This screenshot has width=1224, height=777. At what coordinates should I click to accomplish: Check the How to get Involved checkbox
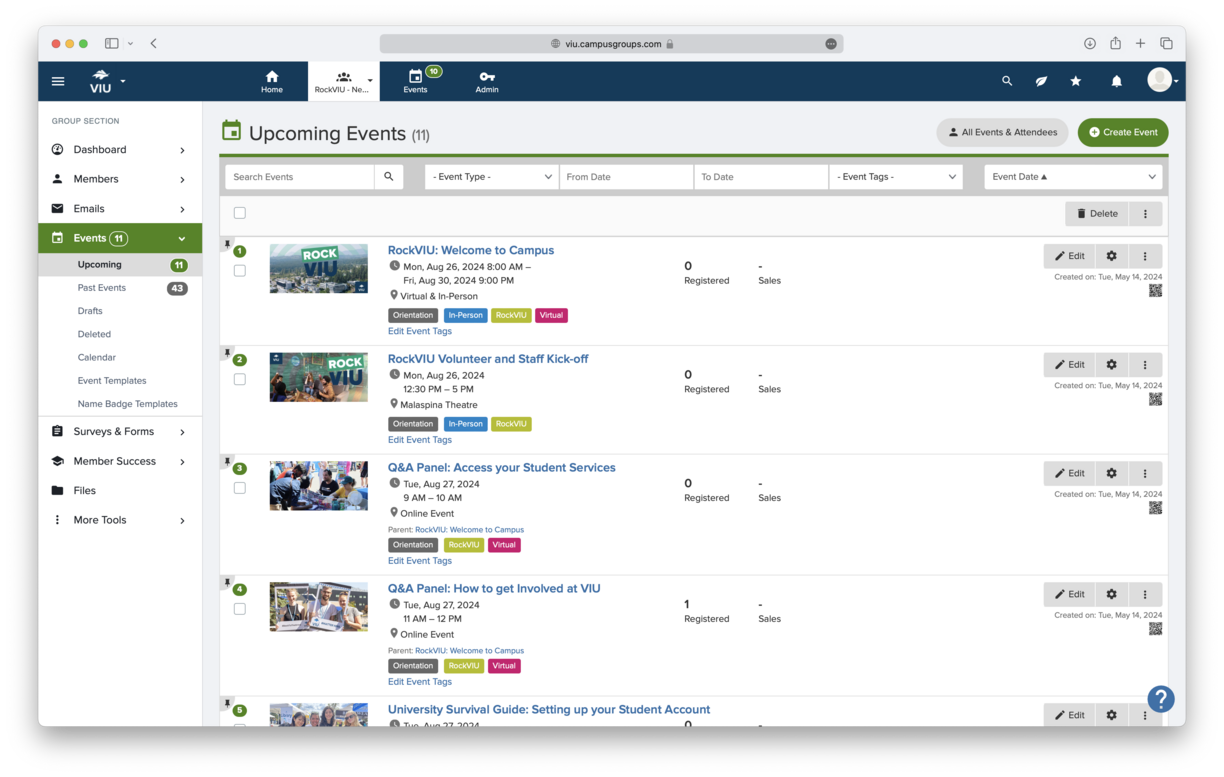(239, 609)
